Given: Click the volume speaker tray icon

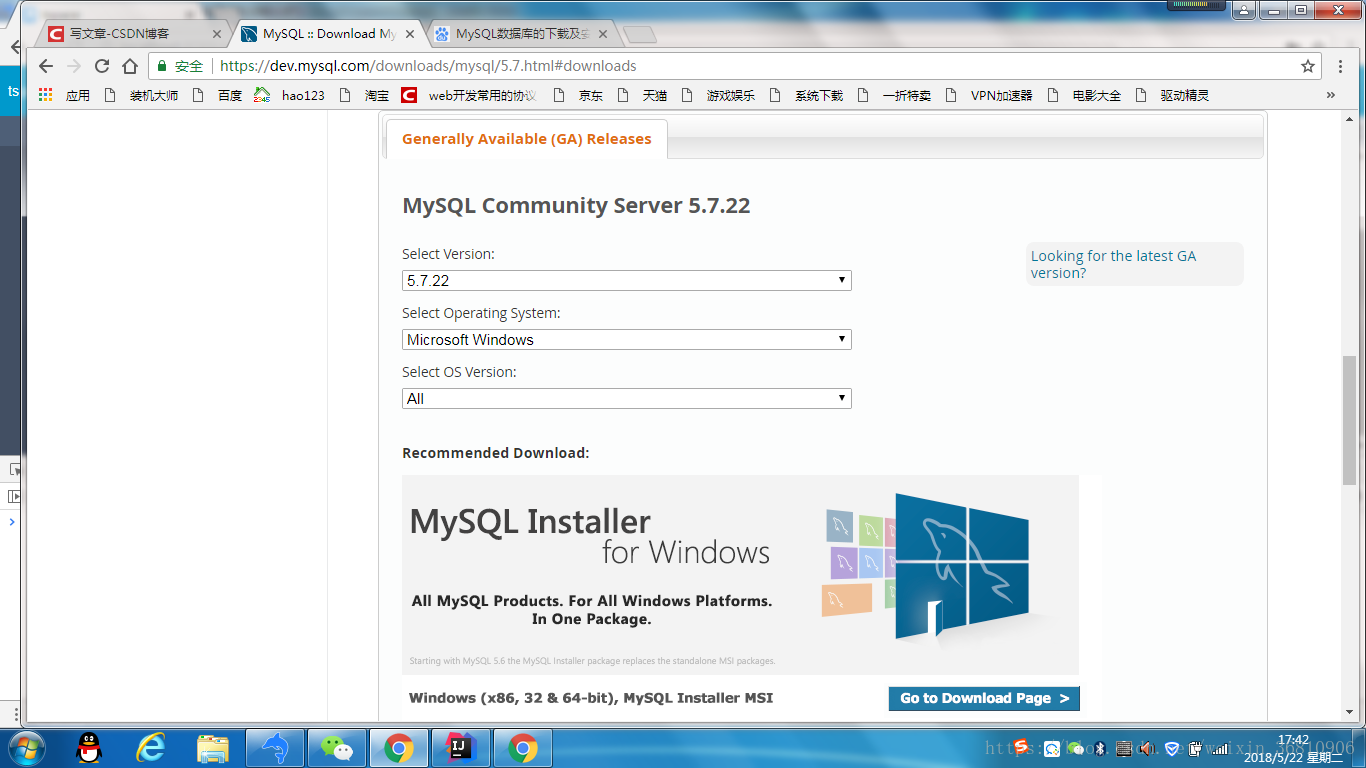Looking at the screenshot, I should [x=1147, y=748].
